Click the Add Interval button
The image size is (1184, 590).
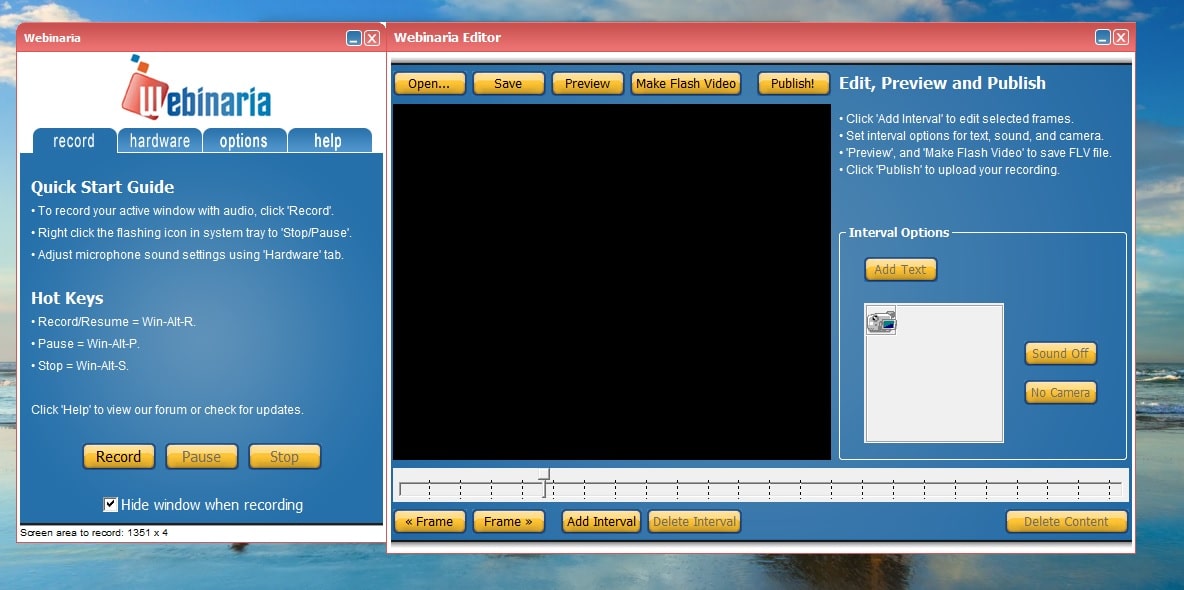point(601,521)
